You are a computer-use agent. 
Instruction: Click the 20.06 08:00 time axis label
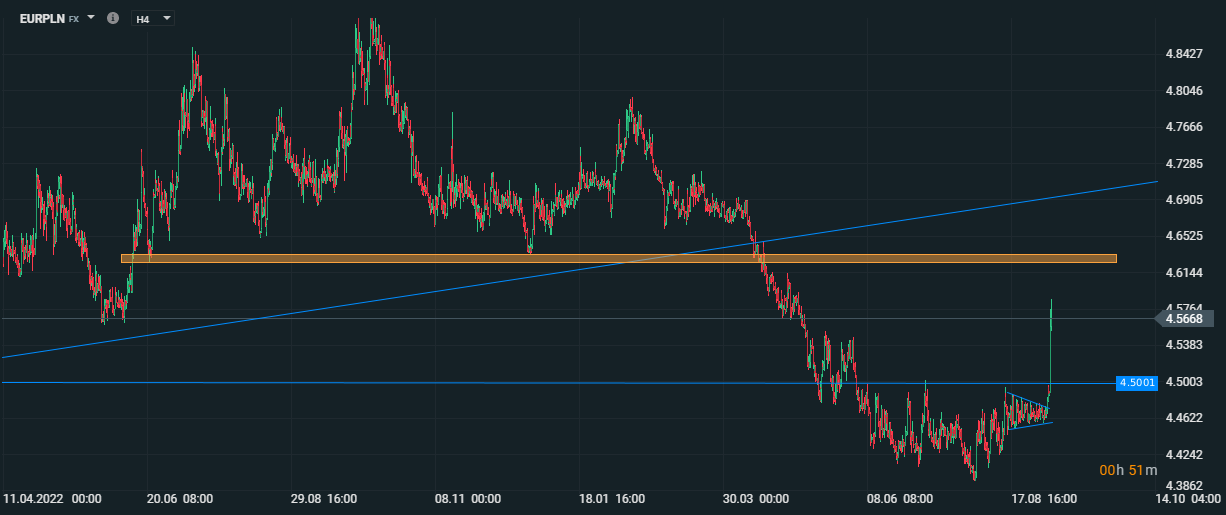click(x=180, y=498)
